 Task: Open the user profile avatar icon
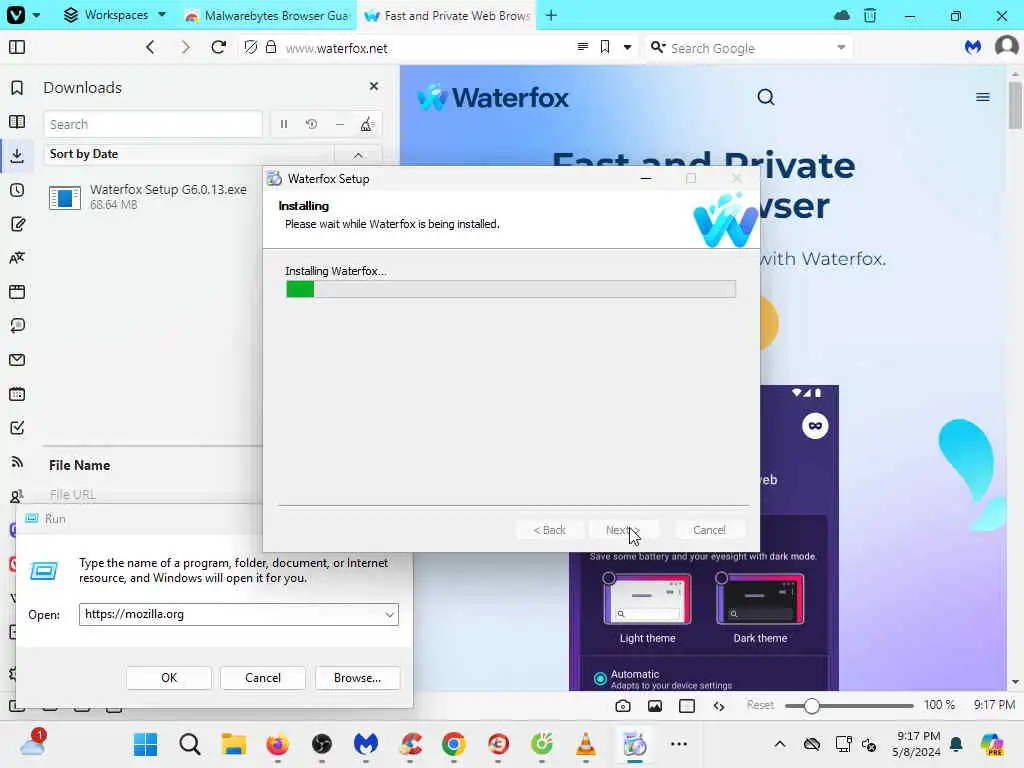click(x=1006, y=47)
